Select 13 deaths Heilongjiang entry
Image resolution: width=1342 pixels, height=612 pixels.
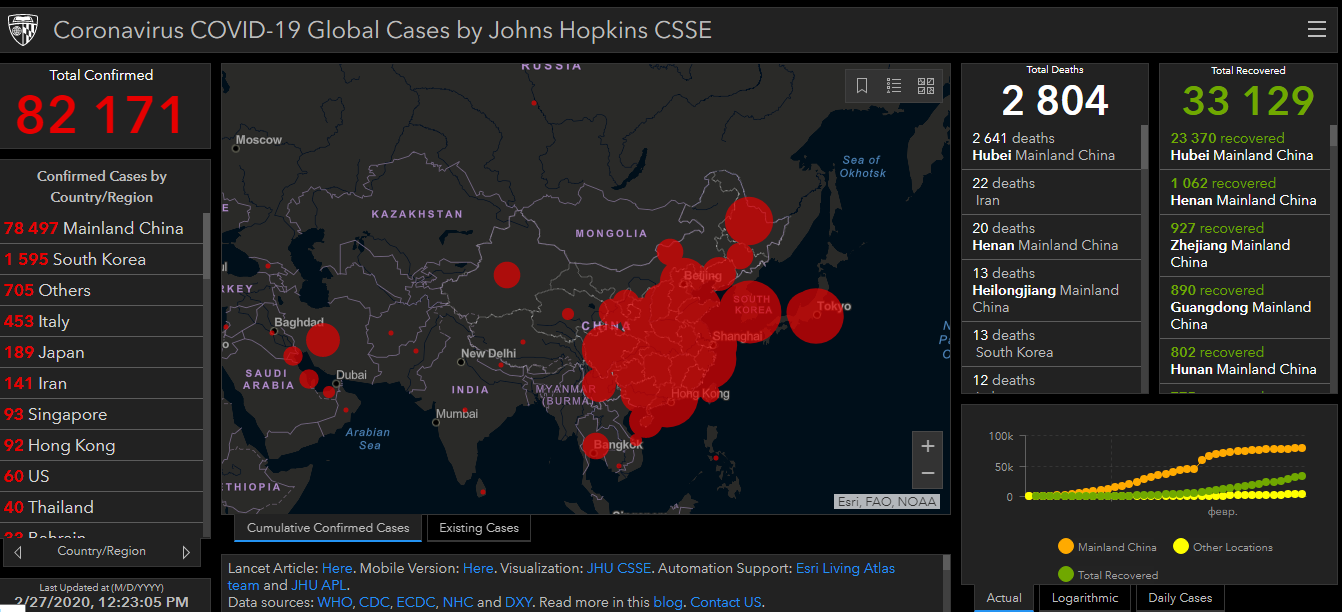tap(1051, 290)
